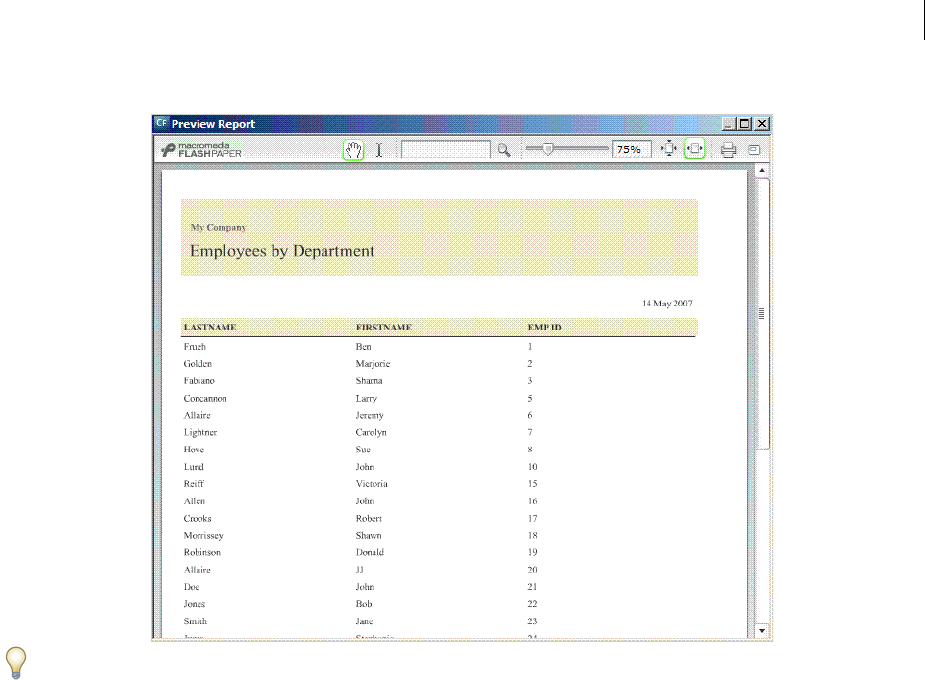This screenshot has width=925, height=680.
Task: Click the Macromedia FlashPaper logo
Action: click(202, 150)
